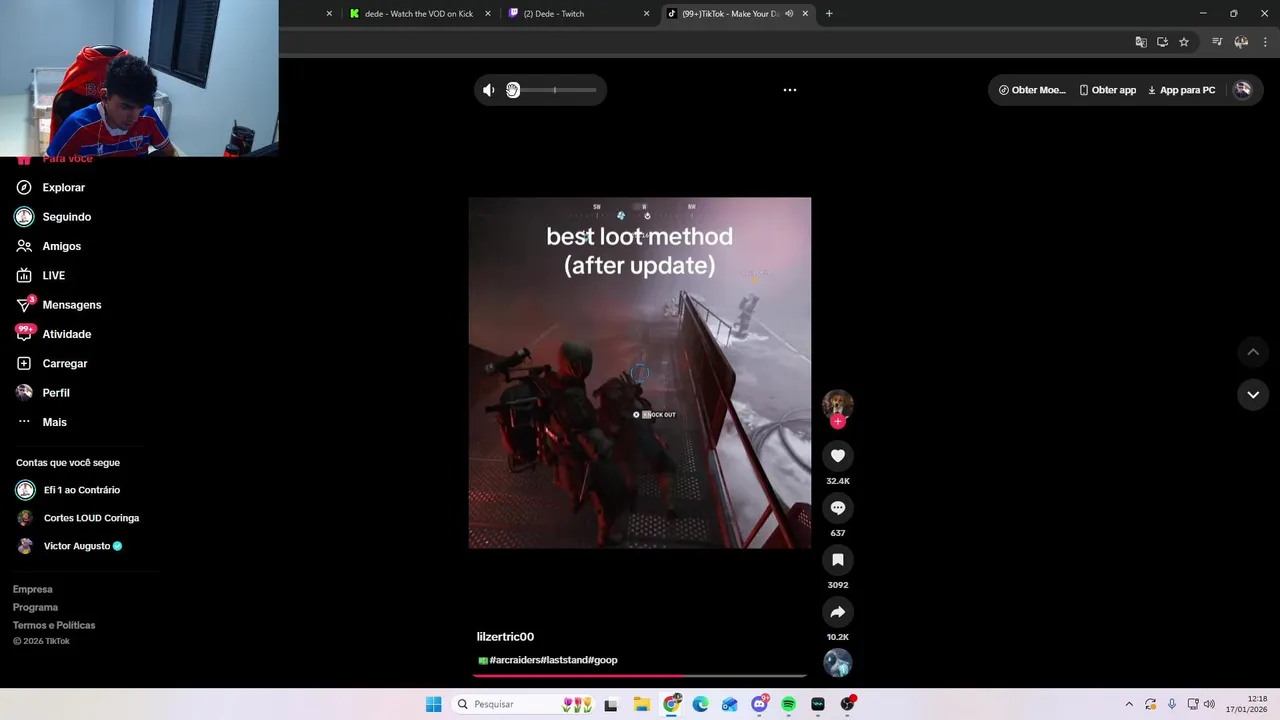The height and width of the screenshot is (720, 1280).
Task: Open File Explorer from the taskbar
Action: 641,704
